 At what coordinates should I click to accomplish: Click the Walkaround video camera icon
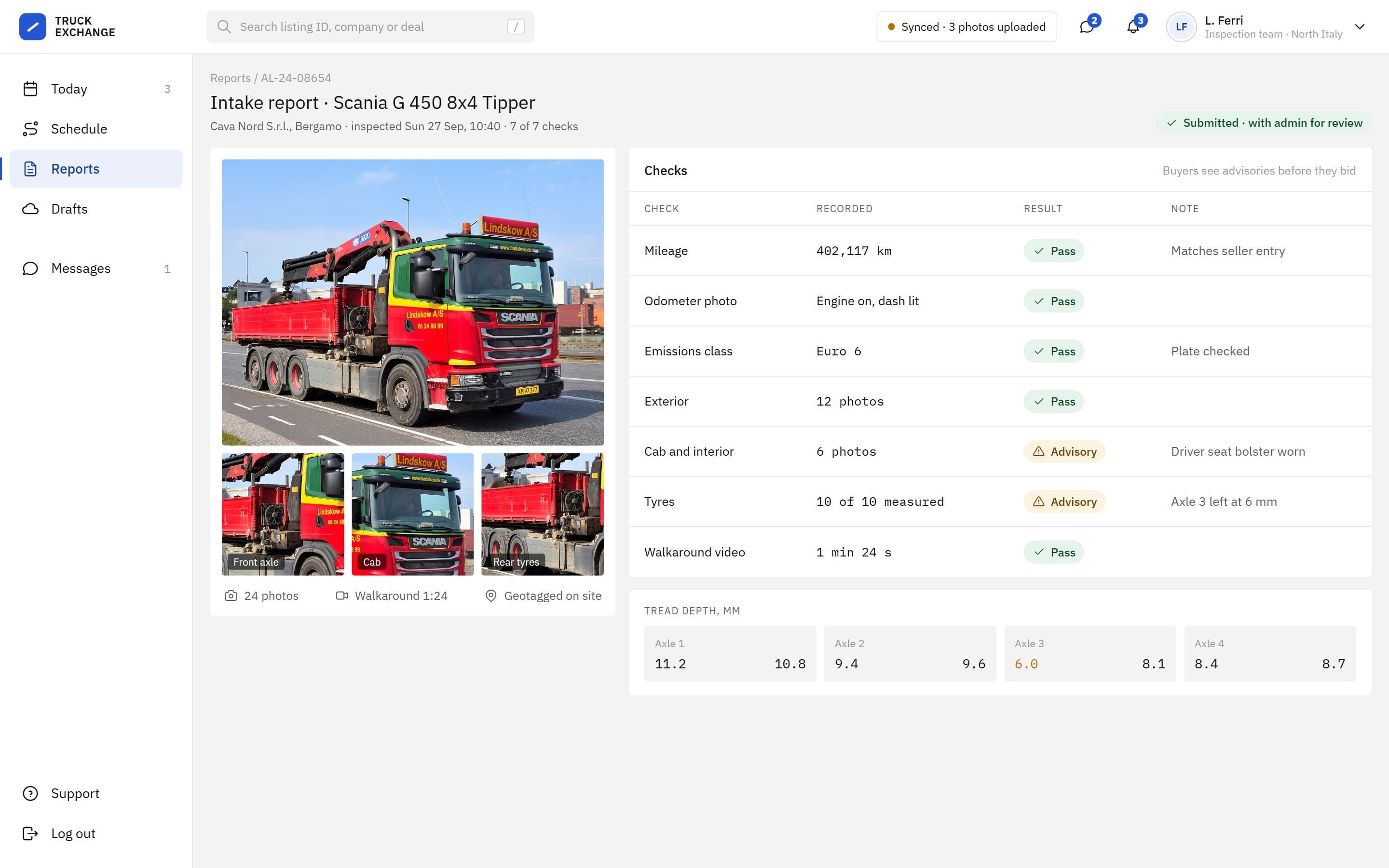pos(342,596)
